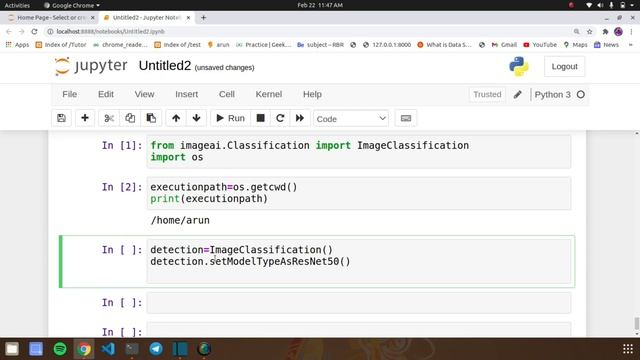Image resolution: width=640 pixels, height=360 pixels.
Task: Click the /home/arun output text
Action: pyautogui.click(x=180, y=220)
